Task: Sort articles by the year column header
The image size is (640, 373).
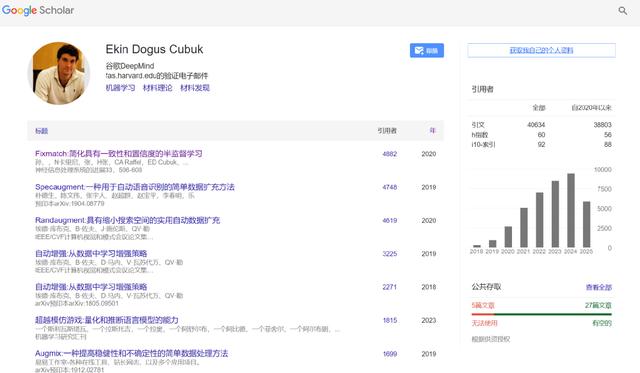Action: pyautogui.click(x=432, y=131)
